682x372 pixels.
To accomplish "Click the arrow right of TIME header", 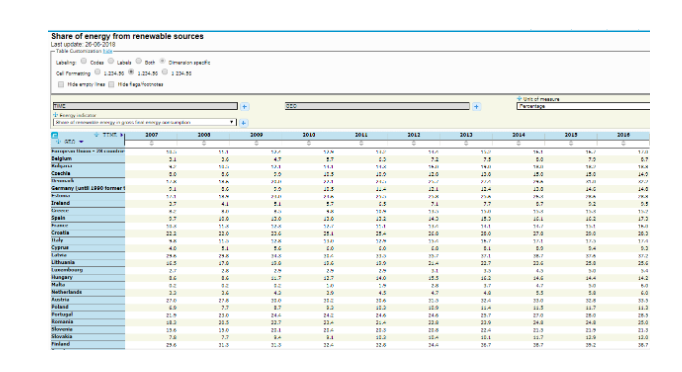I will (122, 135).
